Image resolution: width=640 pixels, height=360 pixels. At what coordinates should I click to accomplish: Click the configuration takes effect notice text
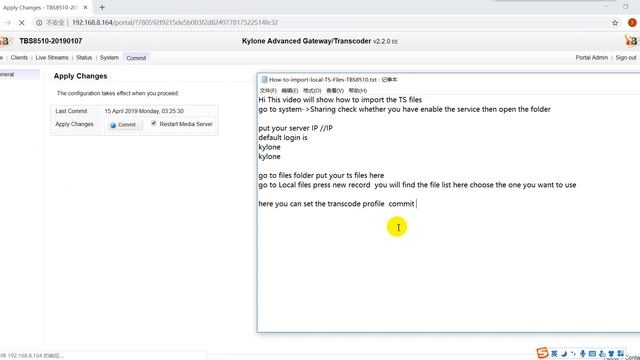coord(118,93)
